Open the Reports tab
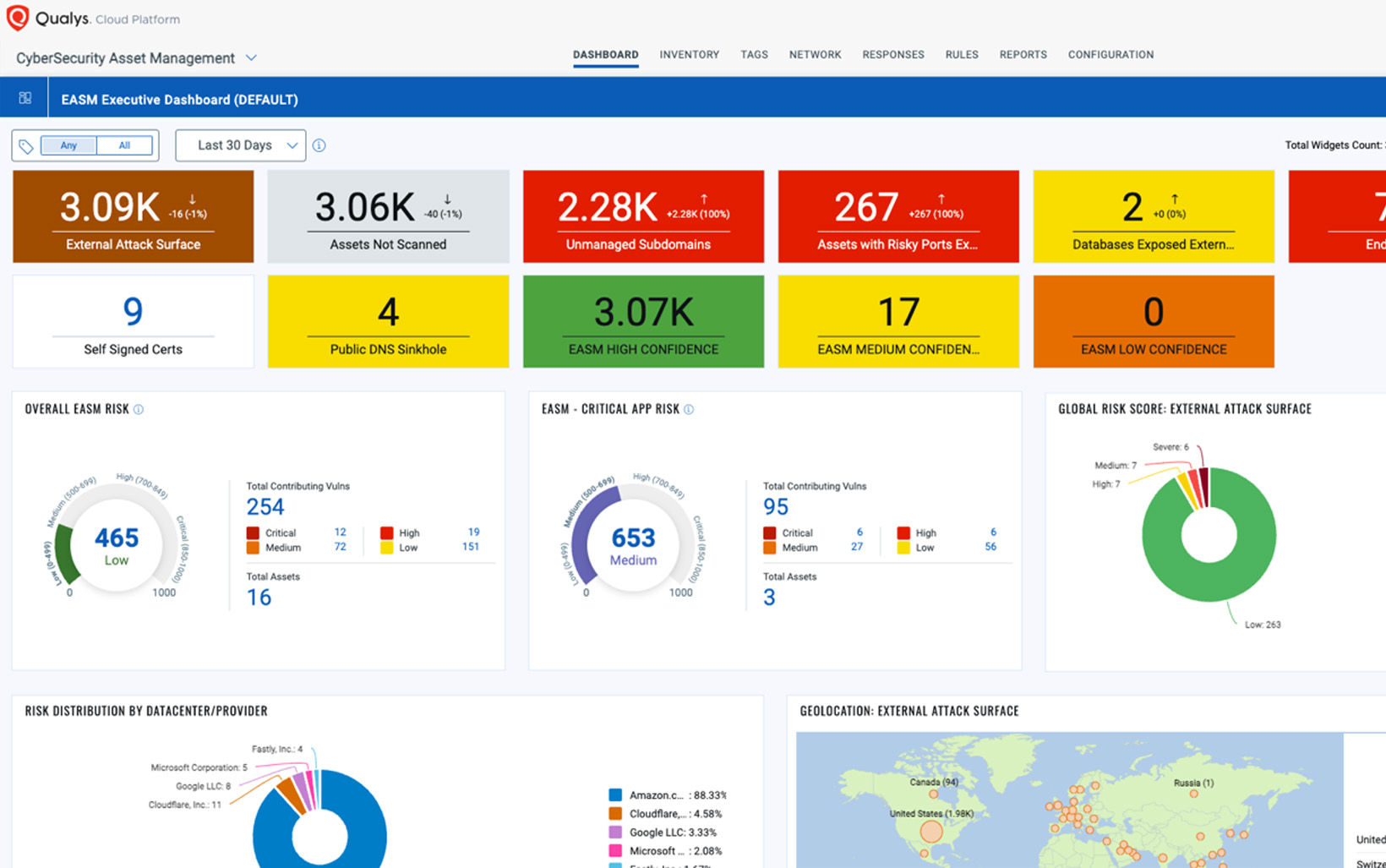 1023,54
